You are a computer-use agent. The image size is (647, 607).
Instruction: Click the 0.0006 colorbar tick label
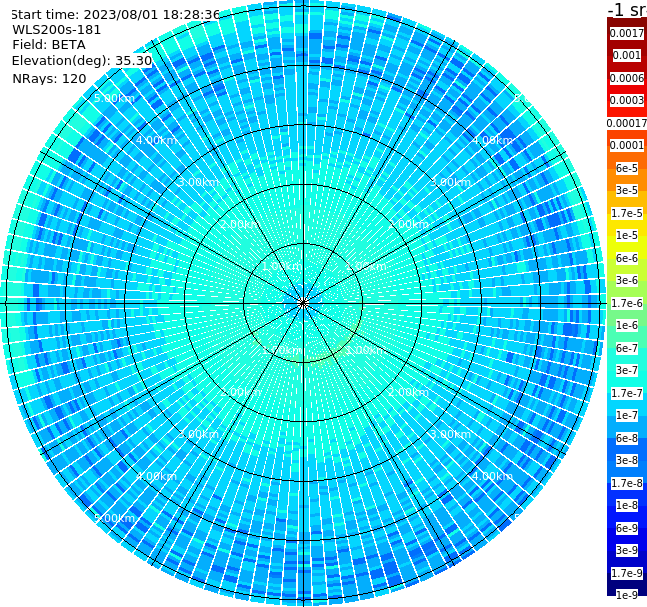[627, 78]
